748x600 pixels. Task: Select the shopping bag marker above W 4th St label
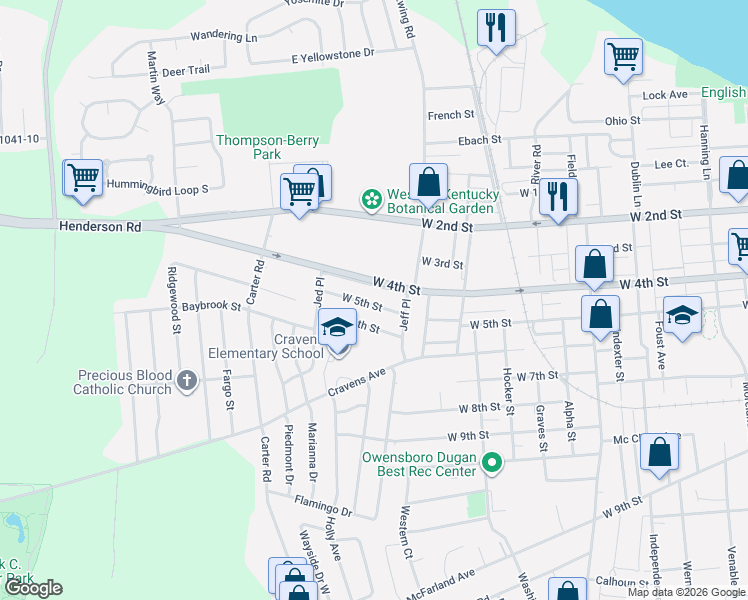(x=594, y=266)
